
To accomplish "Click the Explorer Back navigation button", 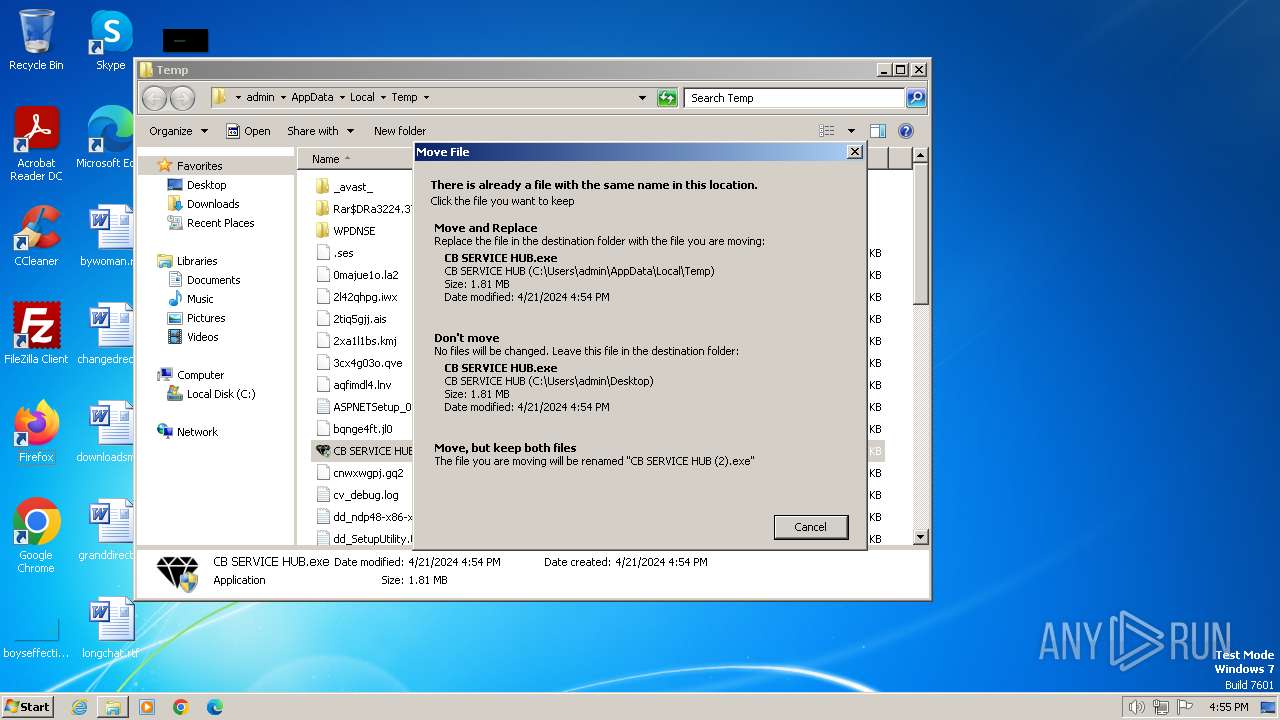I will [155, 97].
